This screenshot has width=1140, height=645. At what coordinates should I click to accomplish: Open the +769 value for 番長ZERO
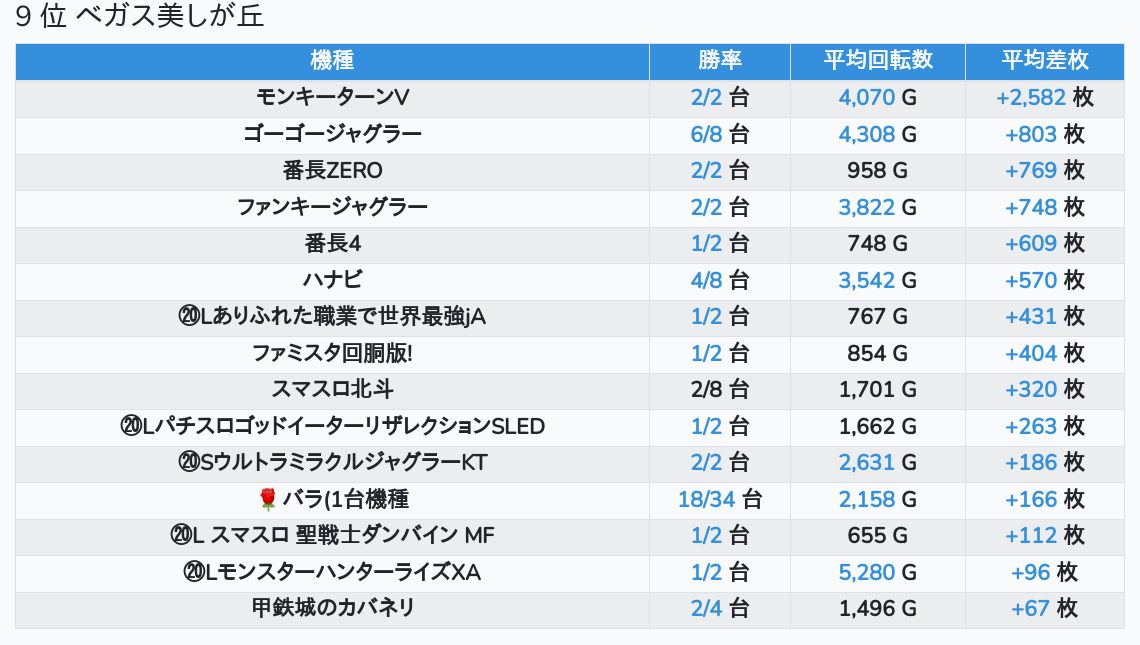[x=1030, y=171]
